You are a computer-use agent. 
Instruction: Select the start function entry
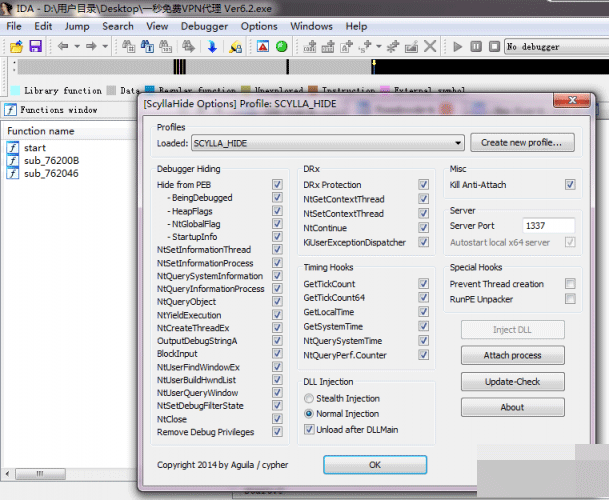coord(35,148)
